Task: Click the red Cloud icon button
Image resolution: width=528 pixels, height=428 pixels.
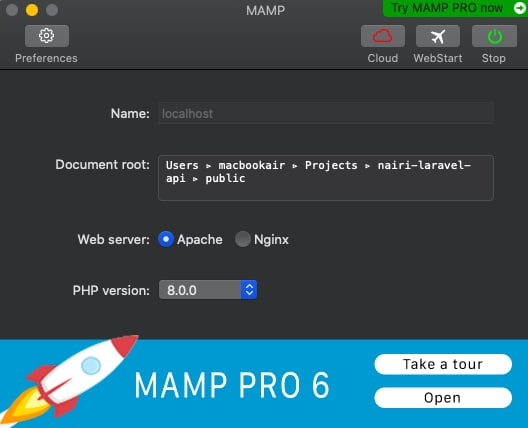Action: [383, 36]
